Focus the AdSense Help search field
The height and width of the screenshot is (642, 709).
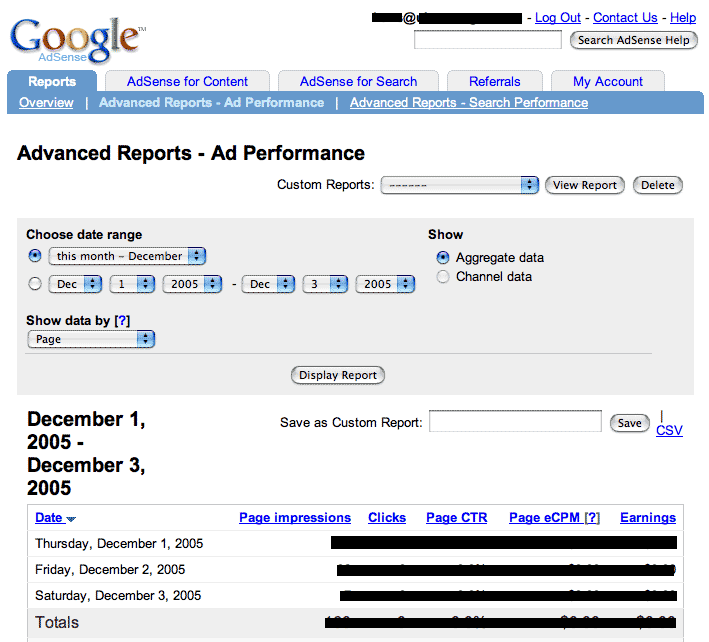click(487, 40)
